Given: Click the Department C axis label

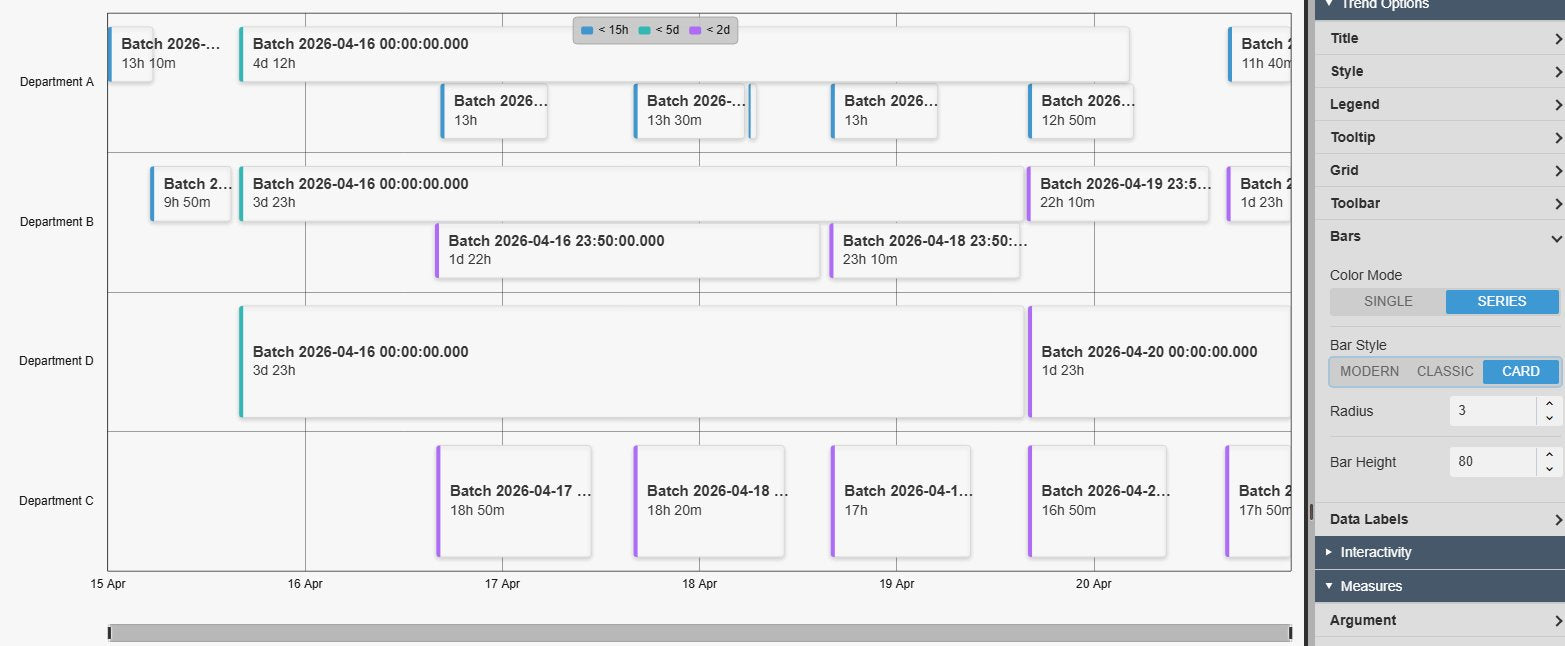Looking at the screenshot, I should coord(56,501).
